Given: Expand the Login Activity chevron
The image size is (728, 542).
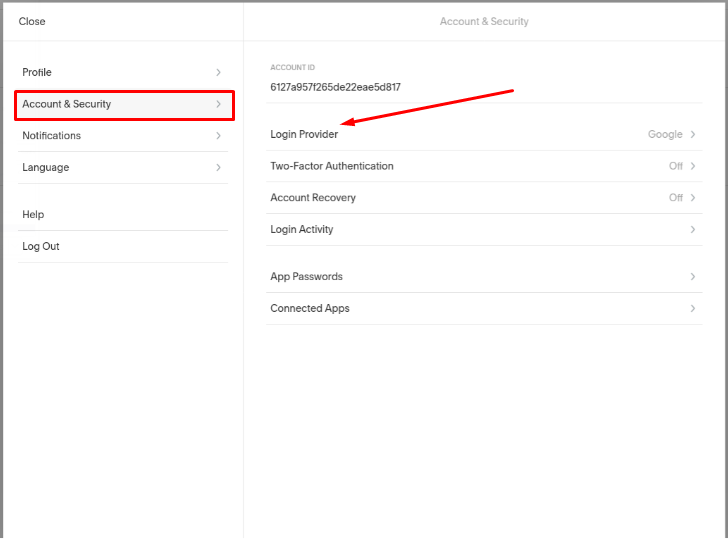Looking at the screenshot, I should pyautogui.click(x=693, y=229).
